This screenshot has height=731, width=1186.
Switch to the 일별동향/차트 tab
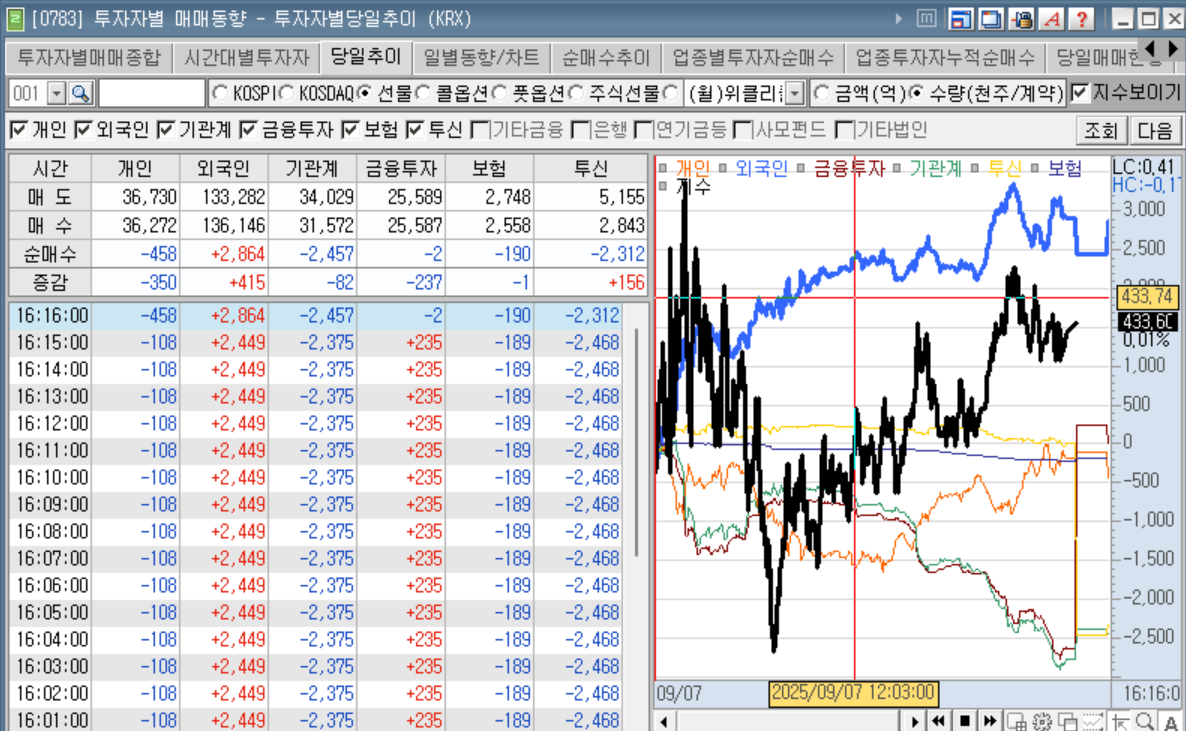tap(481, 58)
